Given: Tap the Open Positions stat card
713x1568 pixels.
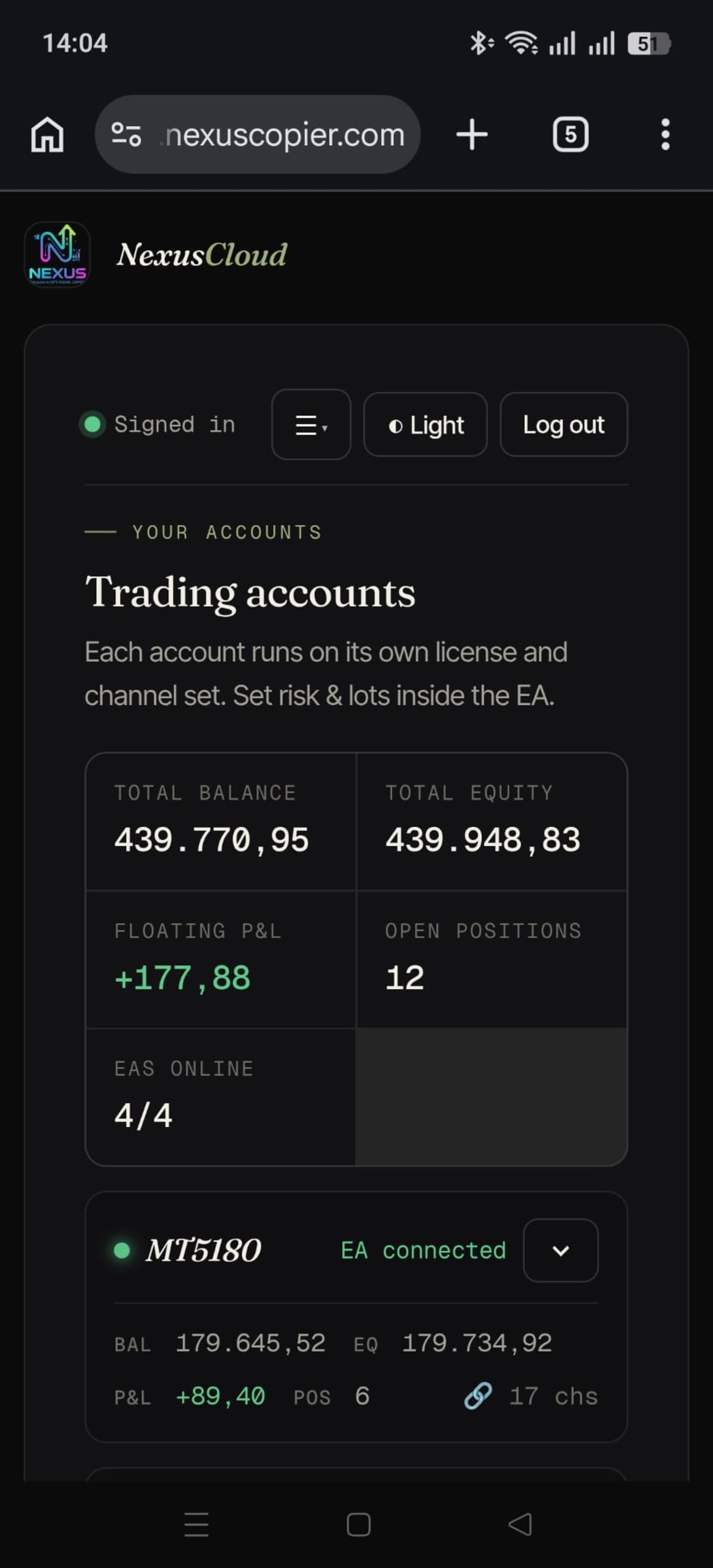Looking at the screenshot, I should coord(492,959).
